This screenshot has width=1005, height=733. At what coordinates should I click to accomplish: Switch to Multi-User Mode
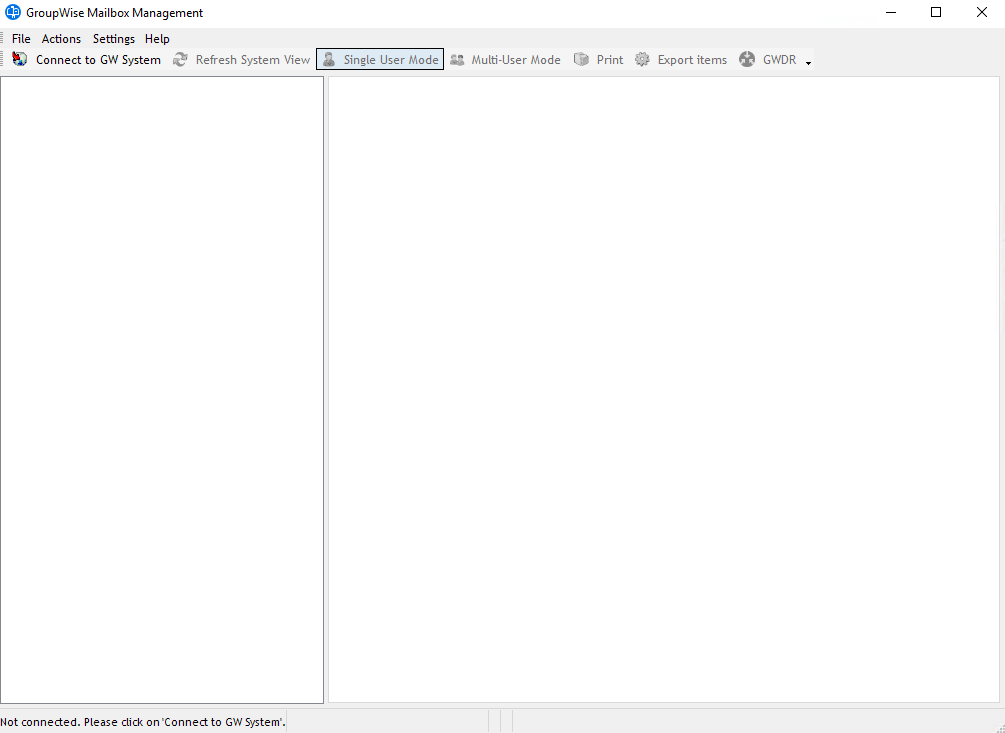point(506,60)
